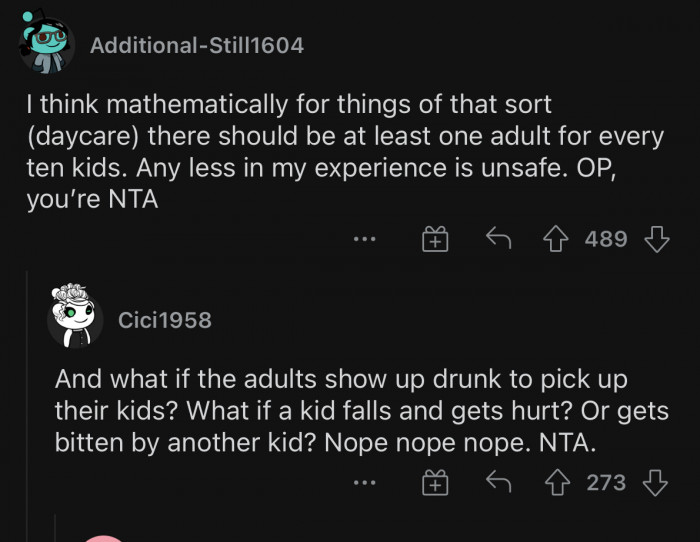This screenshot has width=700, height=542.
Task: Downvote Cici1958's reply
Action: tap(656, 483)
